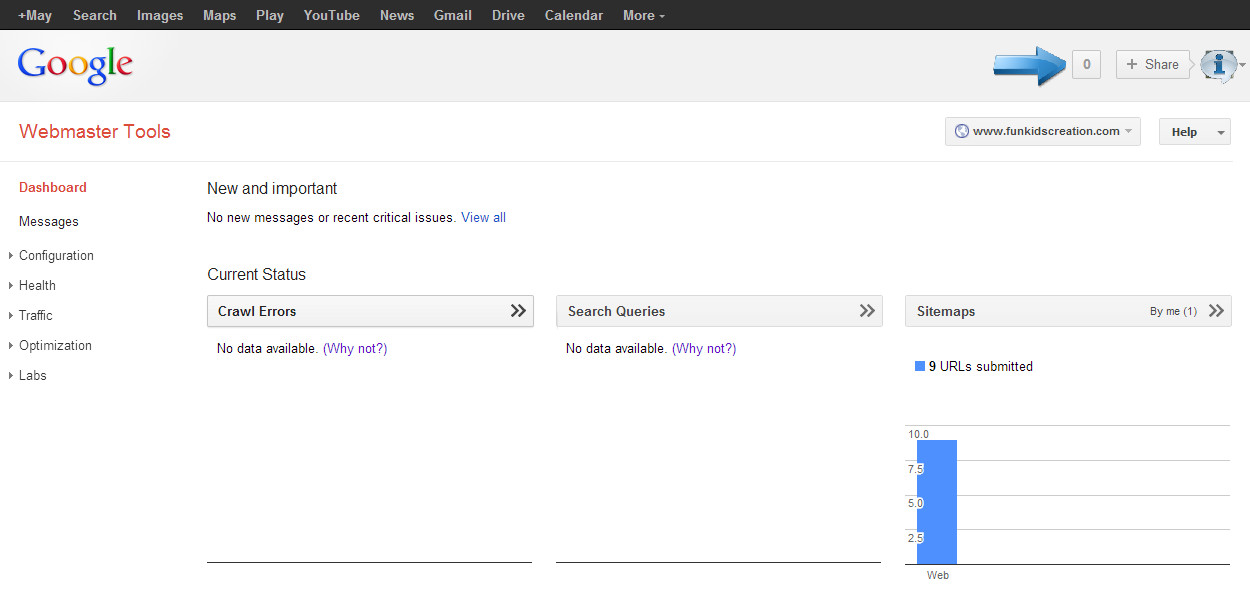This screenshot has width=1250, height=593.
Task: Click Why not? under Crawl Errors
Action: point(355,349)
